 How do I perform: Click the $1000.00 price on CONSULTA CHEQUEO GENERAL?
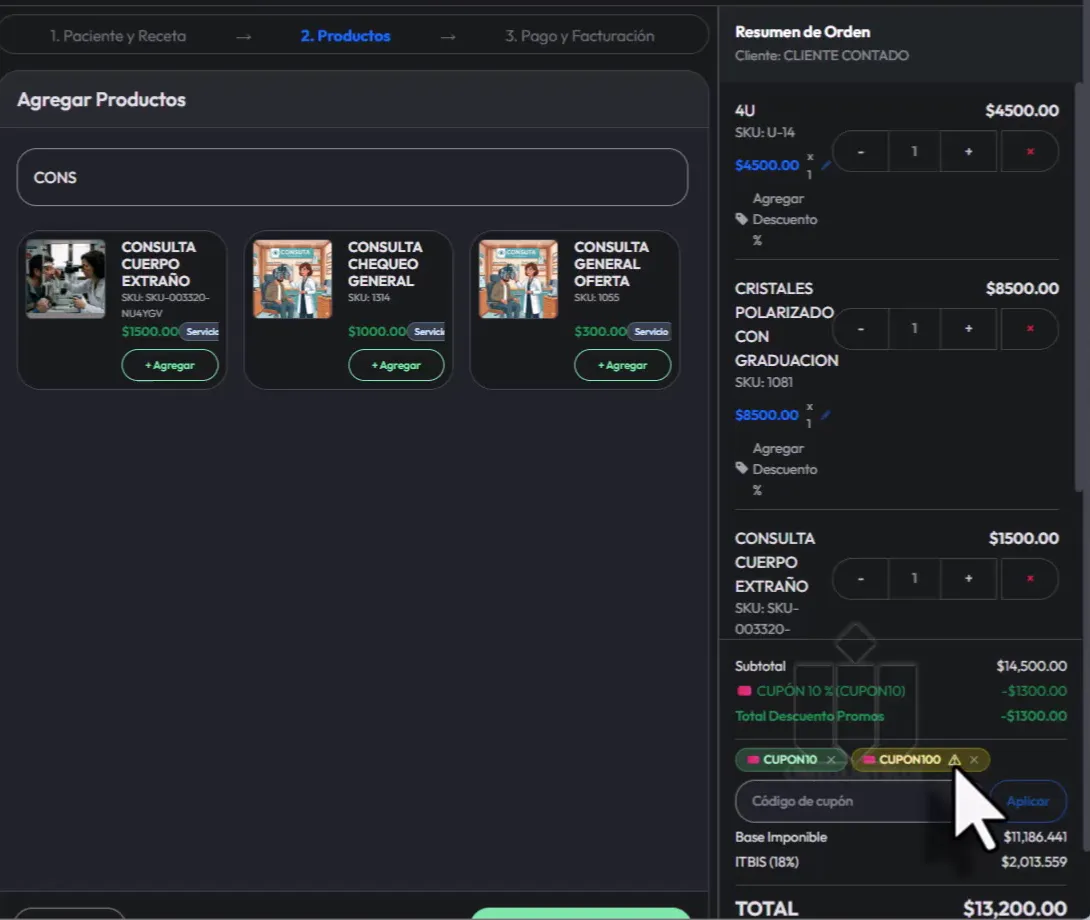coord(377,332)
